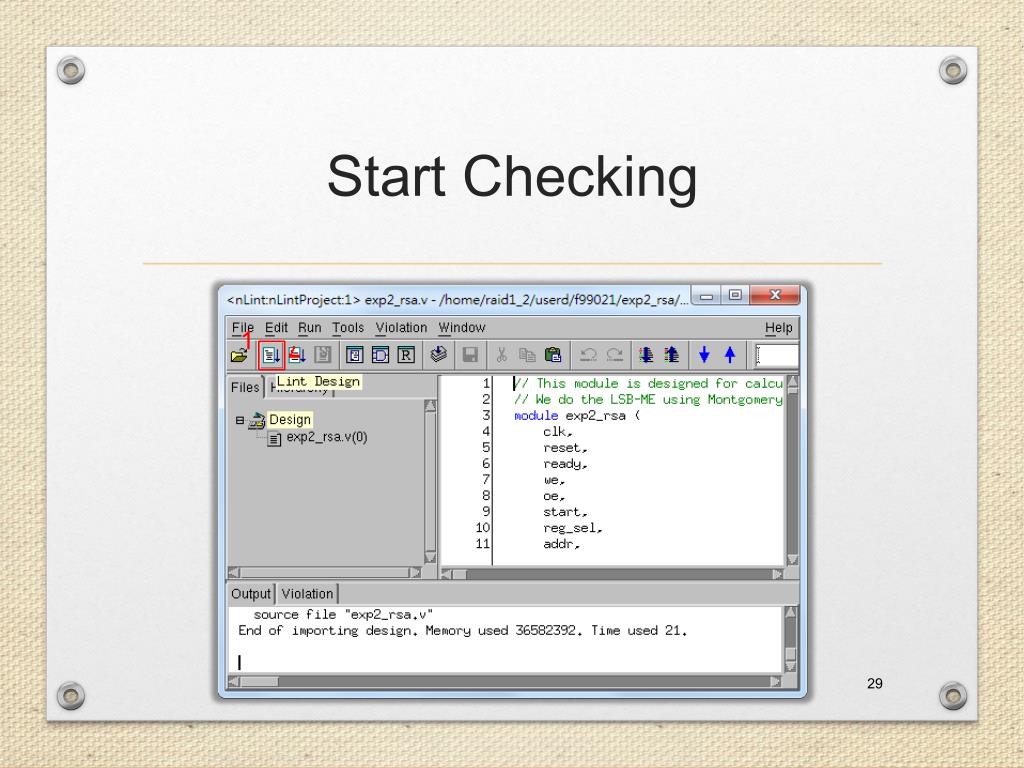
Task: Click the Lint Design toolbar icon
Action: click(271, 355)
